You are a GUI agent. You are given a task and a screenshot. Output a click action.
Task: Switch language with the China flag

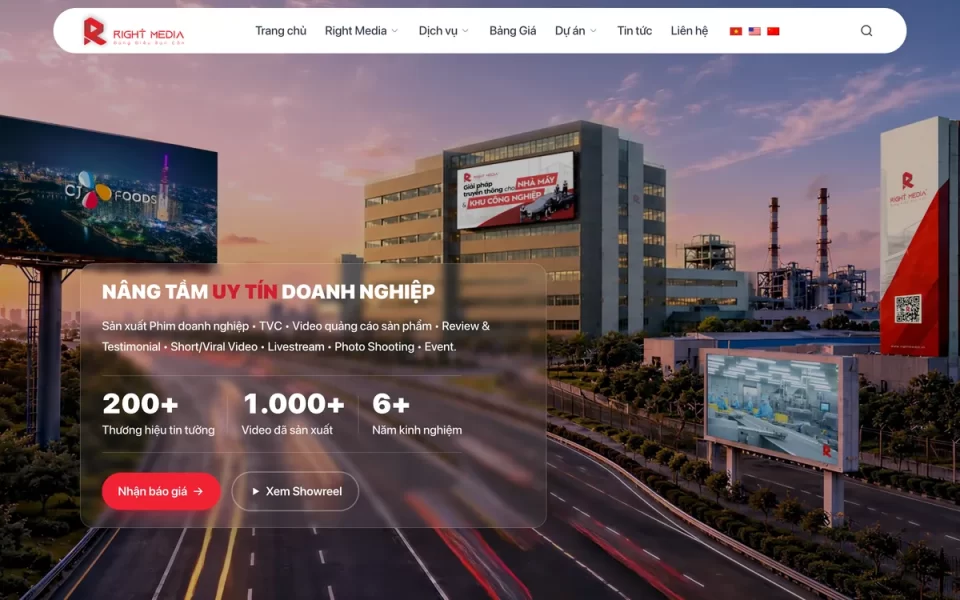[773, 31]
